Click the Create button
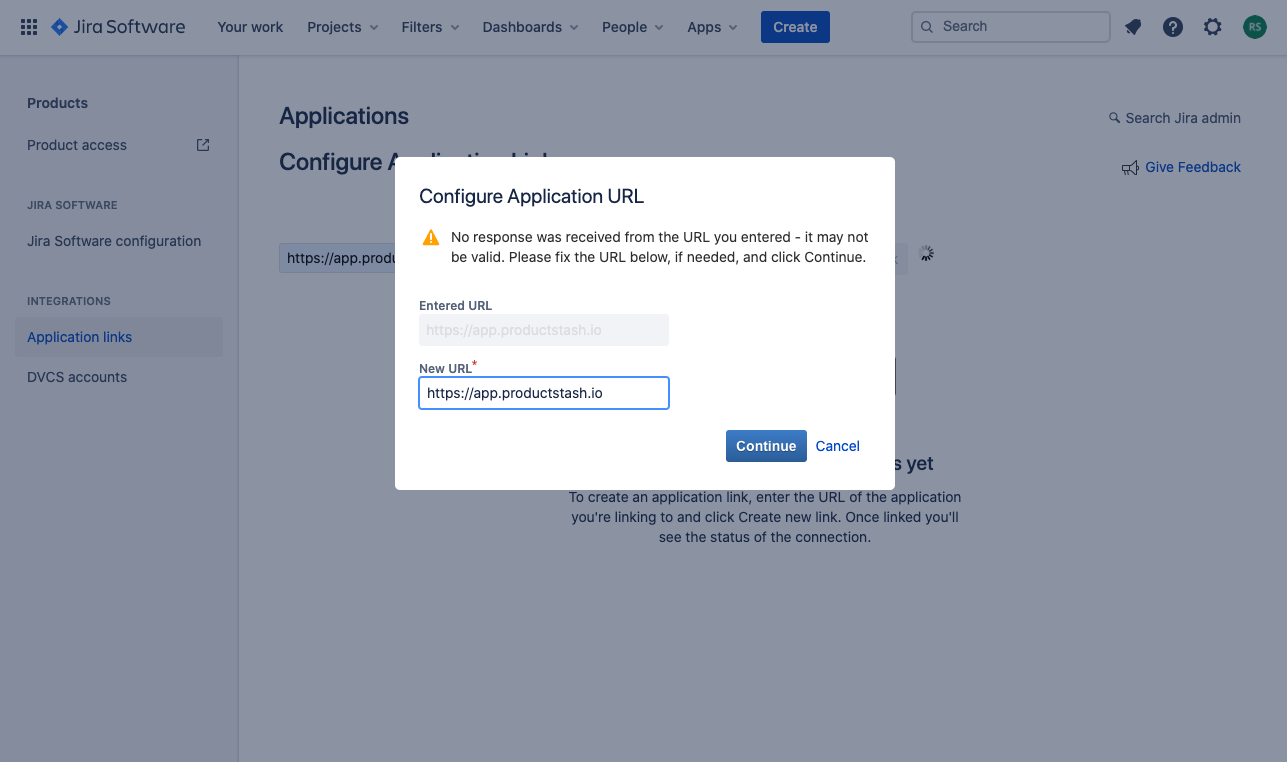 click(795, 27)
